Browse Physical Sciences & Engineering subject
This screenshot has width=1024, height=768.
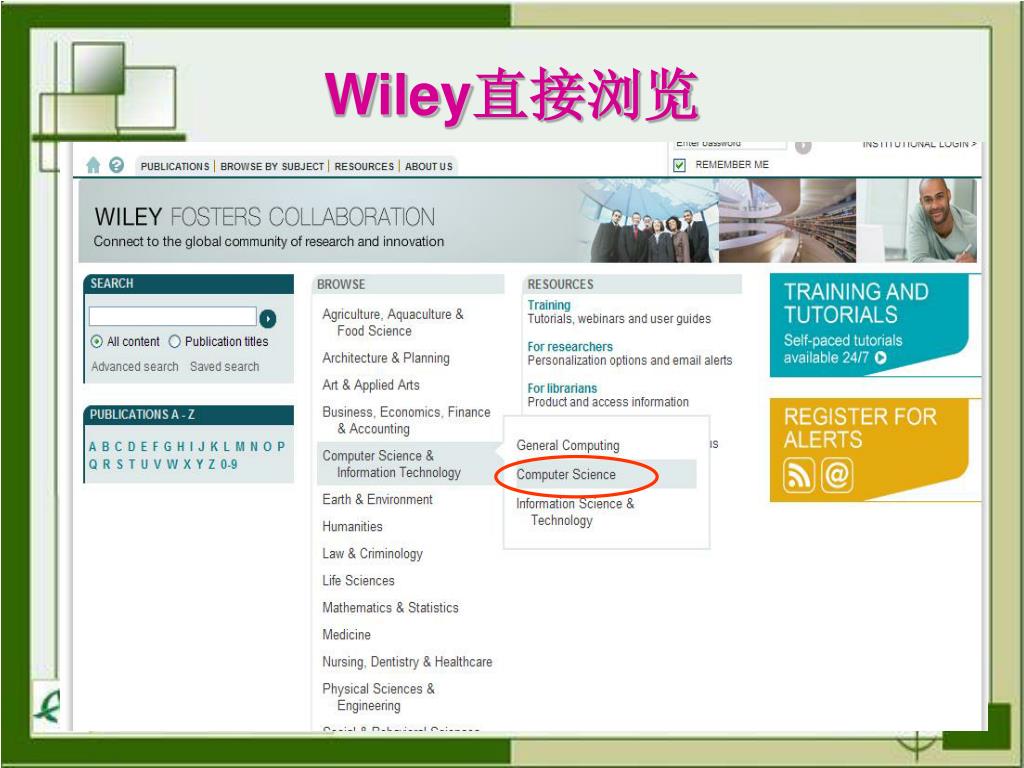tap(379, 697)
